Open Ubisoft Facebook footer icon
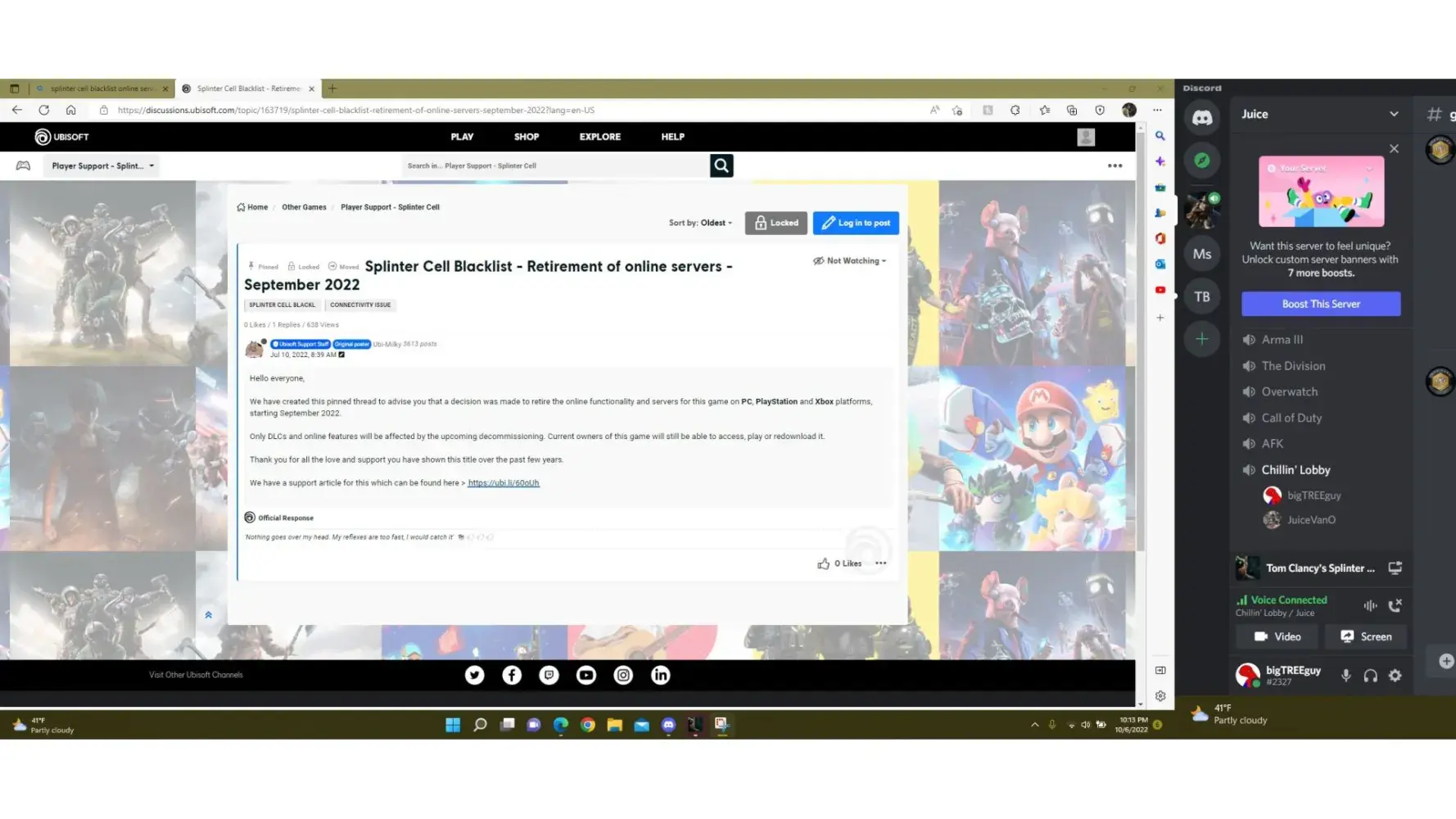 (x=512, y=675)
